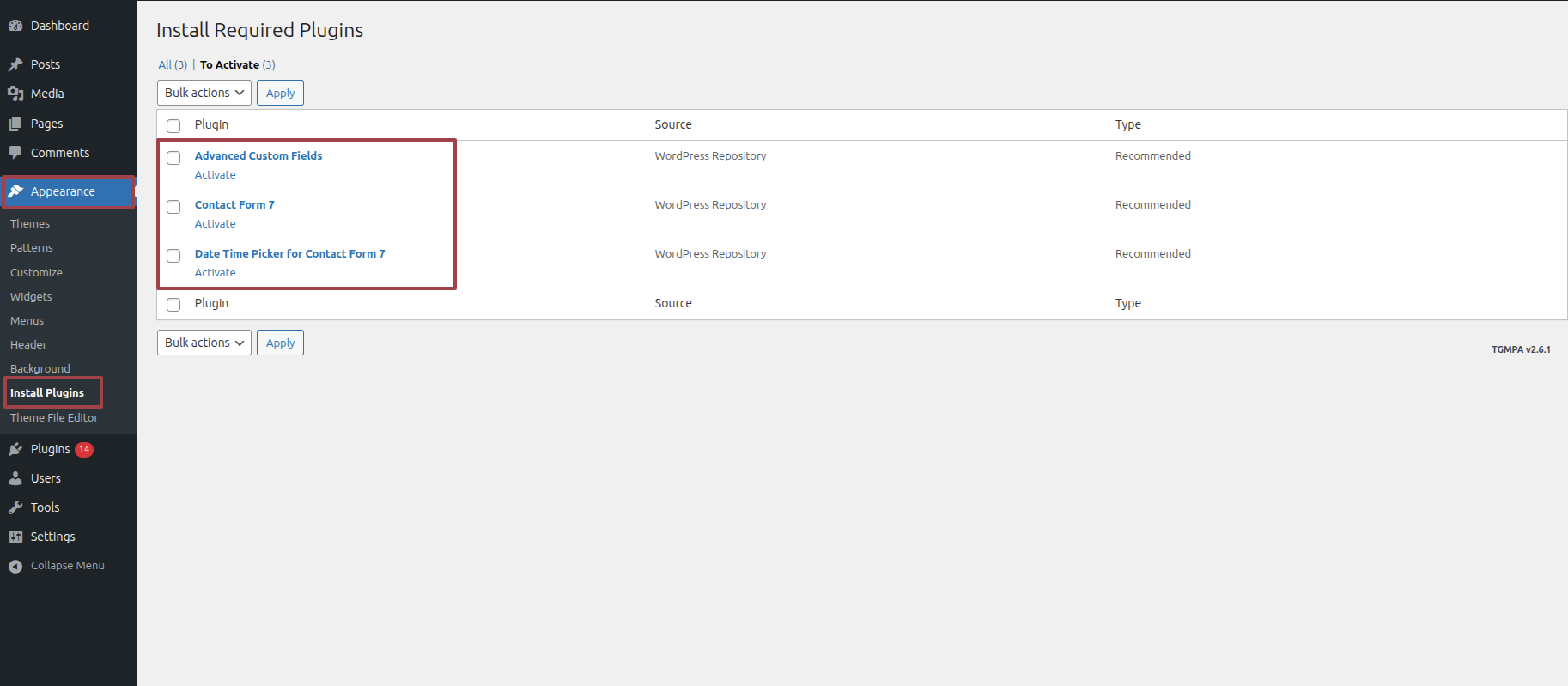This screenshot has height=686, width=1568.
Task: Activate the Contact Form 7 plugin
Action: 215,224
